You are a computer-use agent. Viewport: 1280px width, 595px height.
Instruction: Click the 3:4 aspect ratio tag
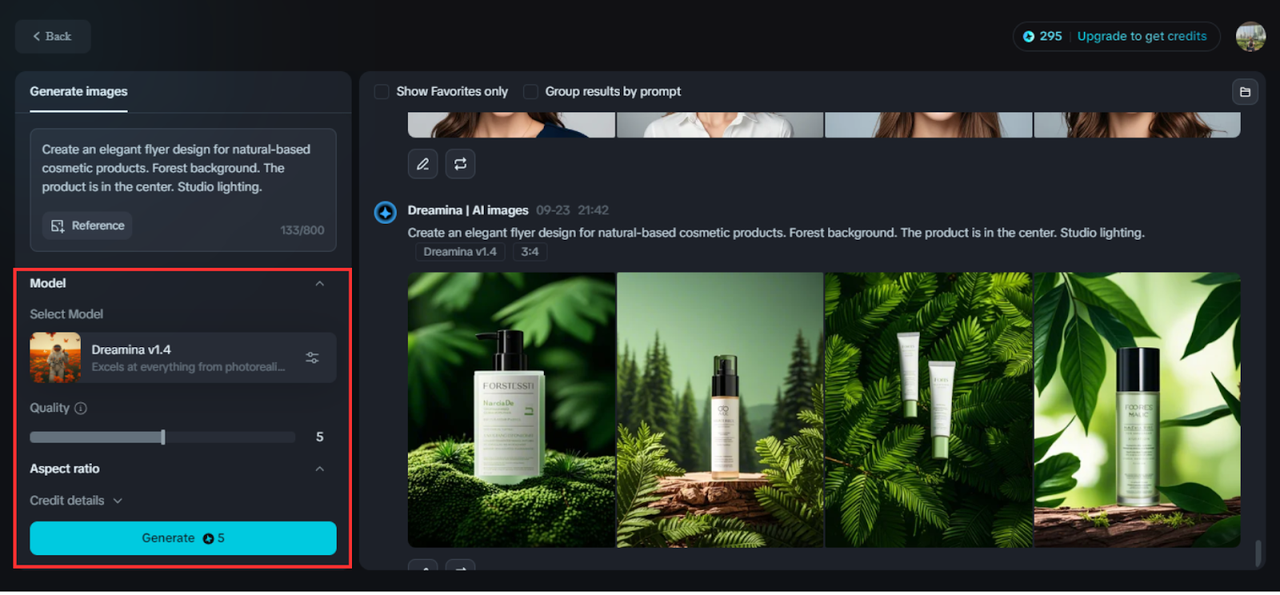(x=530, y=252)
